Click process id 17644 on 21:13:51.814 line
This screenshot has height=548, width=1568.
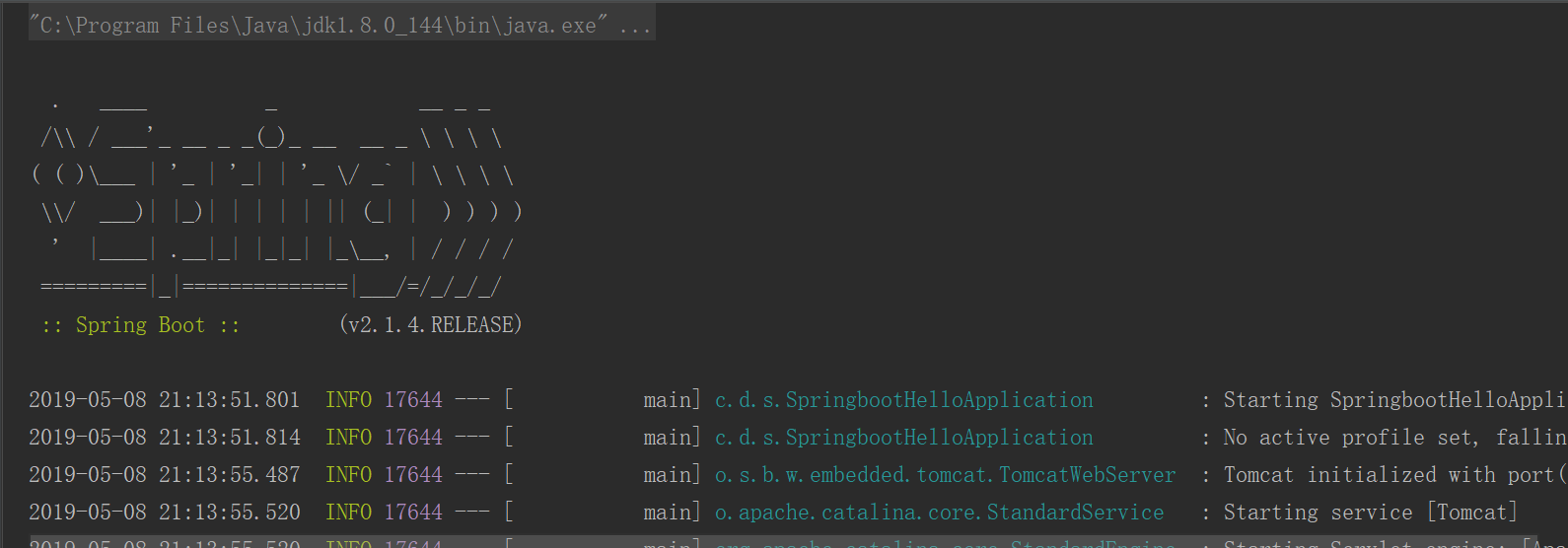[413, 438]
